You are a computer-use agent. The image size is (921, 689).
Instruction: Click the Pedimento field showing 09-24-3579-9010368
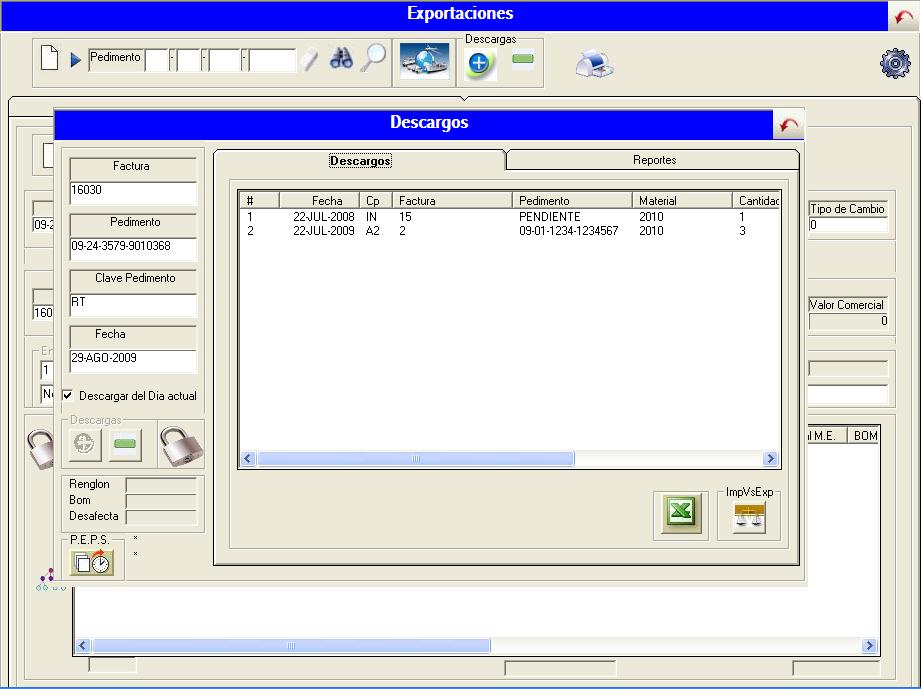coord(133,248)
